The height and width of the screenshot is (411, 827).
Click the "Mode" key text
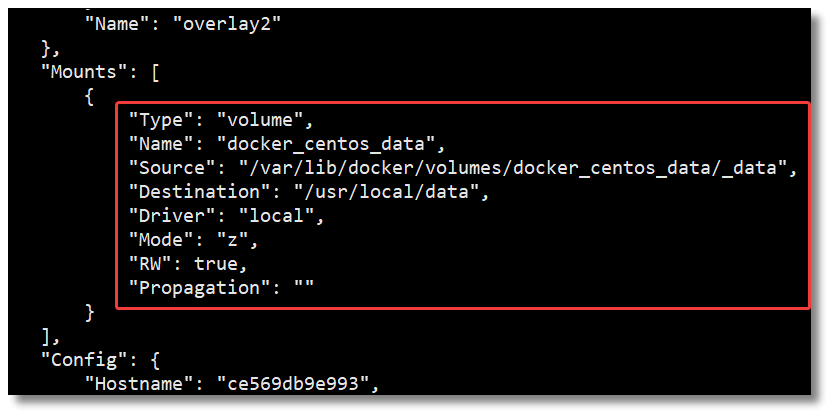(x=164, y=238)
